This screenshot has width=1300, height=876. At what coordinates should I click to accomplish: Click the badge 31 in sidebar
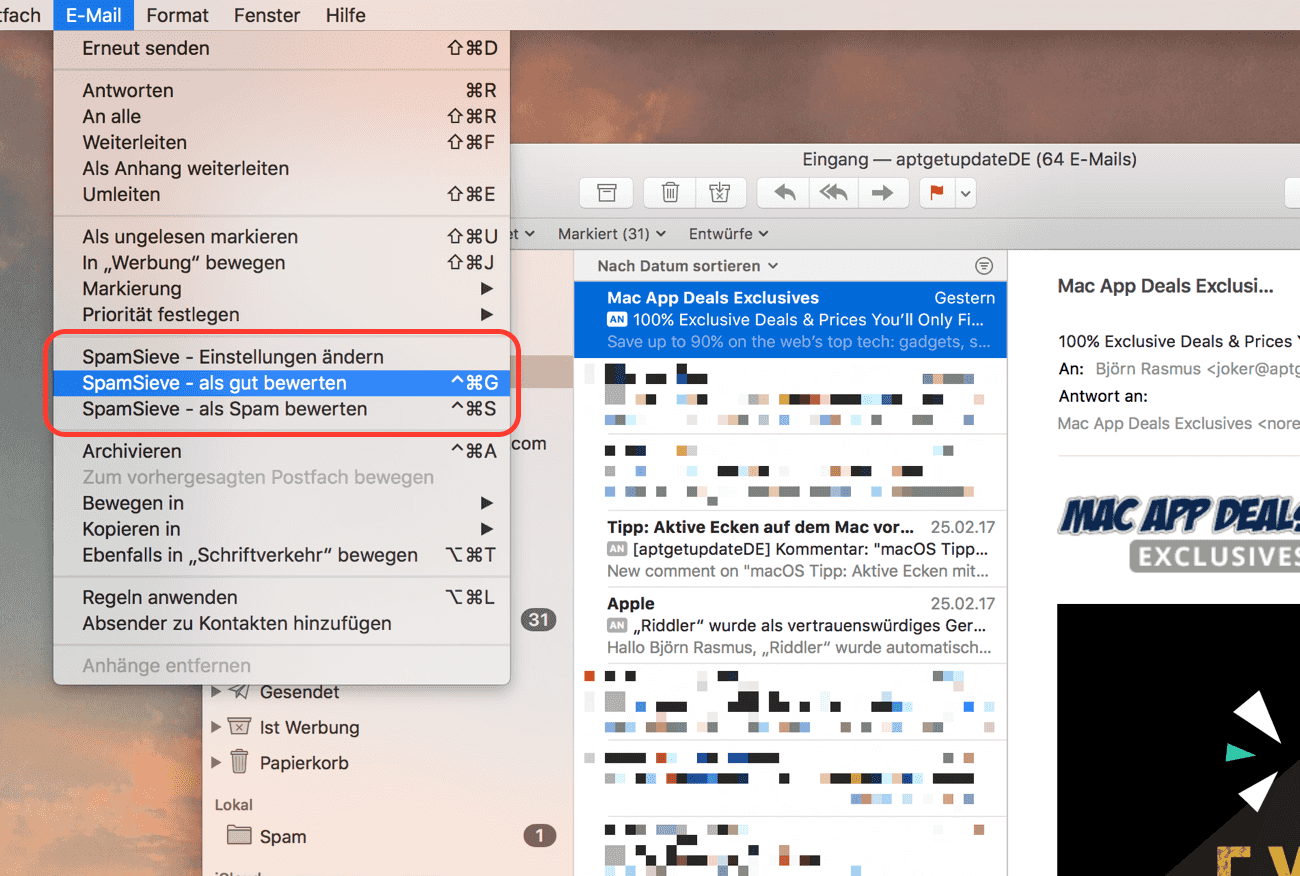(538, 620)
